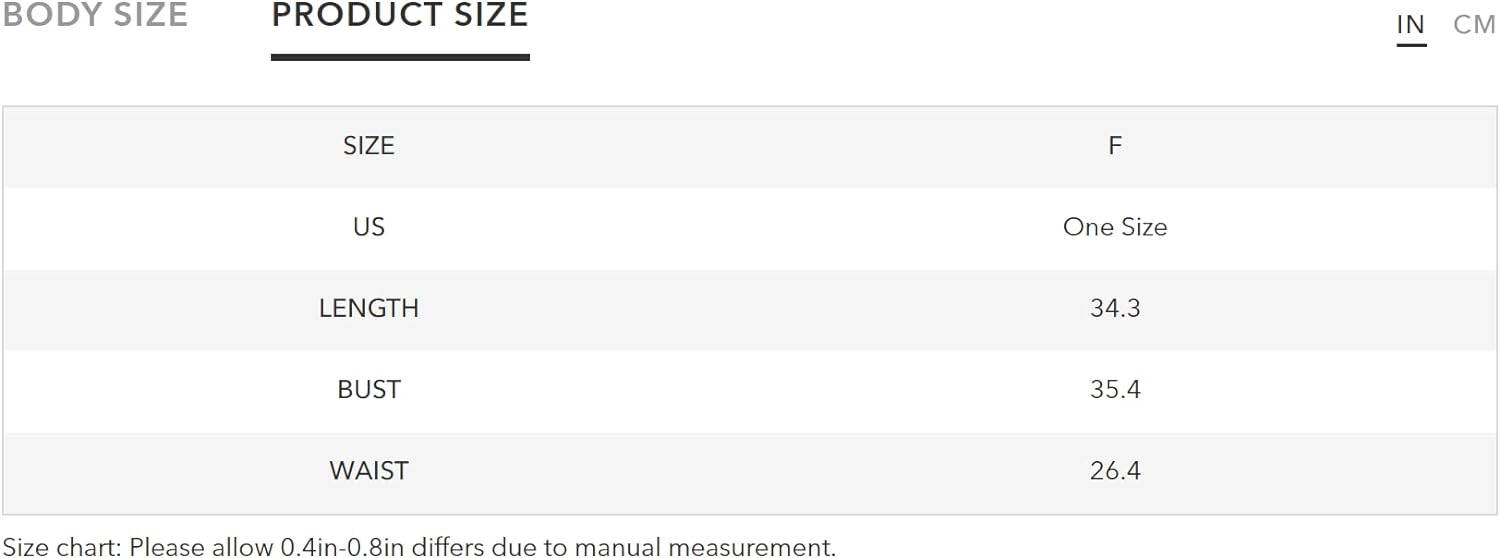The height and width of the screenshot is (558, 1500).
Task: Select the LENGTH row label
Action: click(x=369, y=308)
